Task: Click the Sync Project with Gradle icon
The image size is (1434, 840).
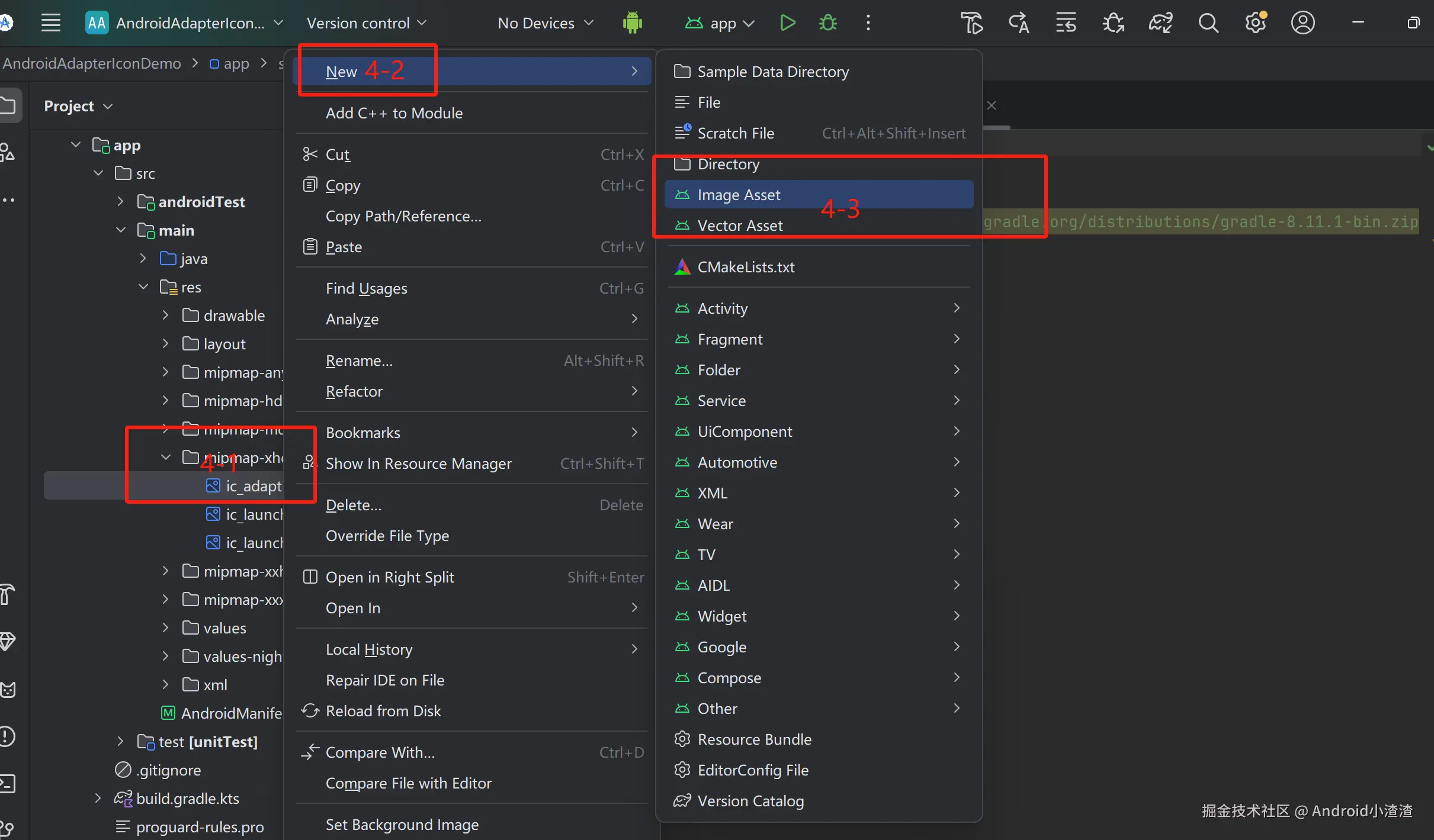Action: pyautogui.click(x=1160, y=23)
